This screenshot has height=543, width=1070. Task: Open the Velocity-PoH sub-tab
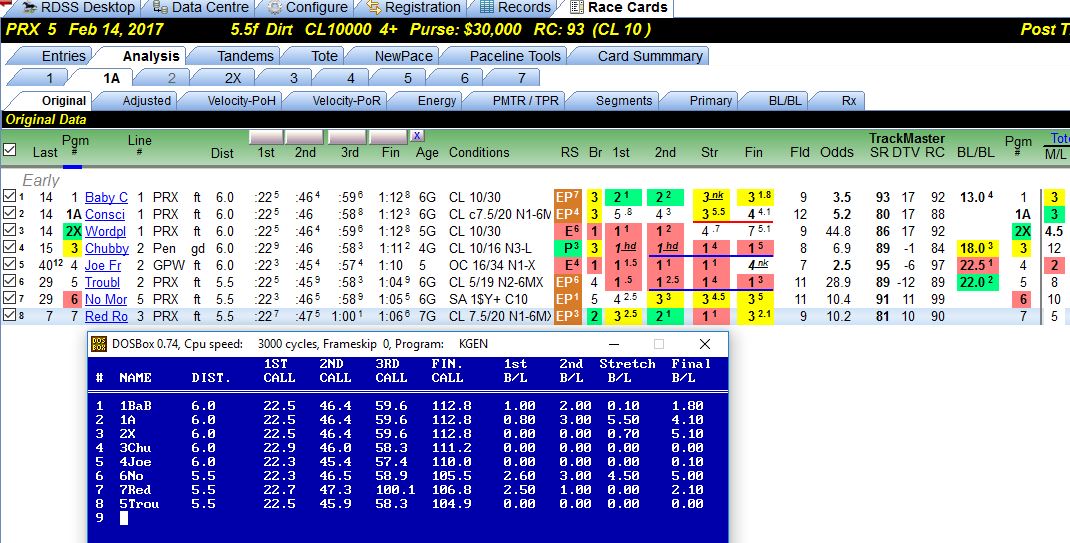click(x=242, y=100)
